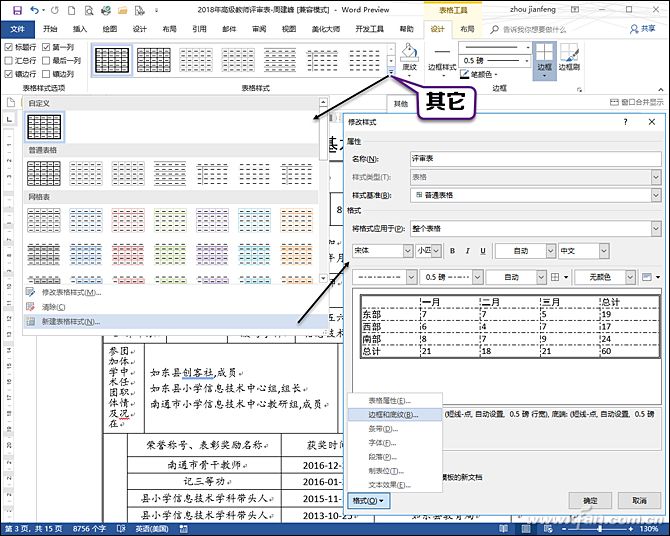The height and width of the screenshot is (536, 670).
Task: Open the font name dropdown showing 宋体
Action: 408,251
